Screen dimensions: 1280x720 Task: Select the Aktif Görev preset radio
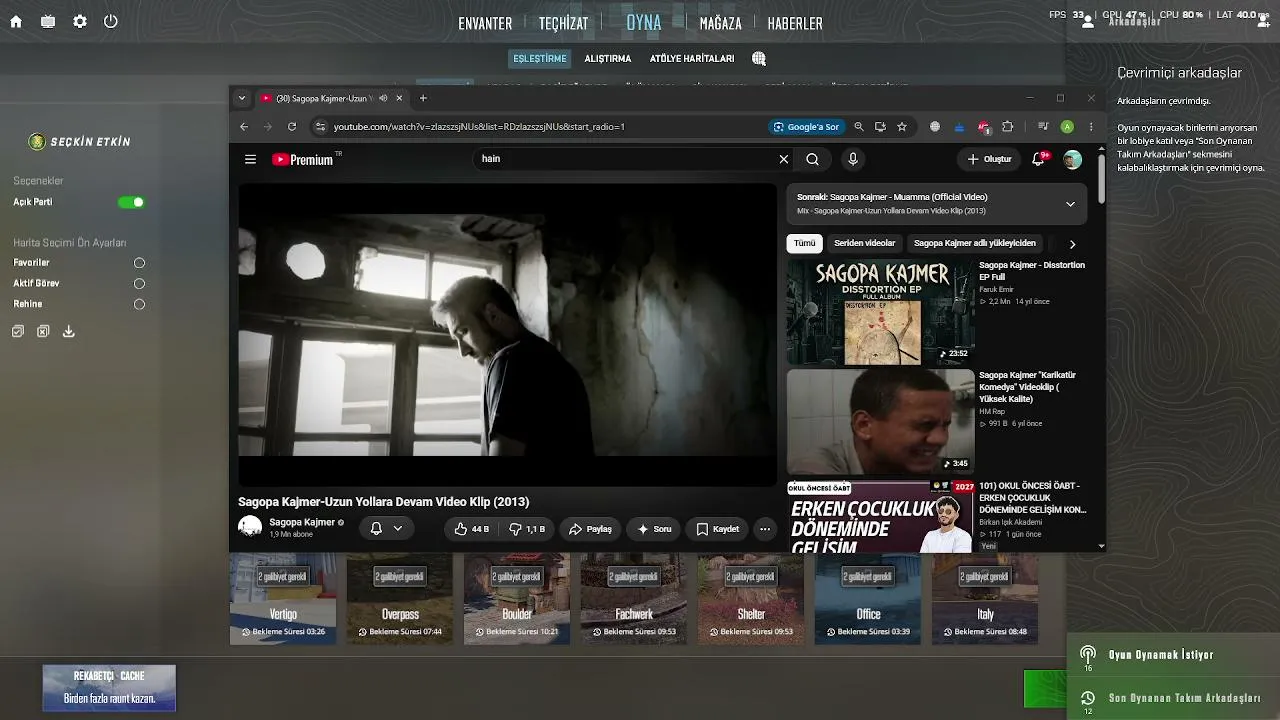tap(139, 284)
